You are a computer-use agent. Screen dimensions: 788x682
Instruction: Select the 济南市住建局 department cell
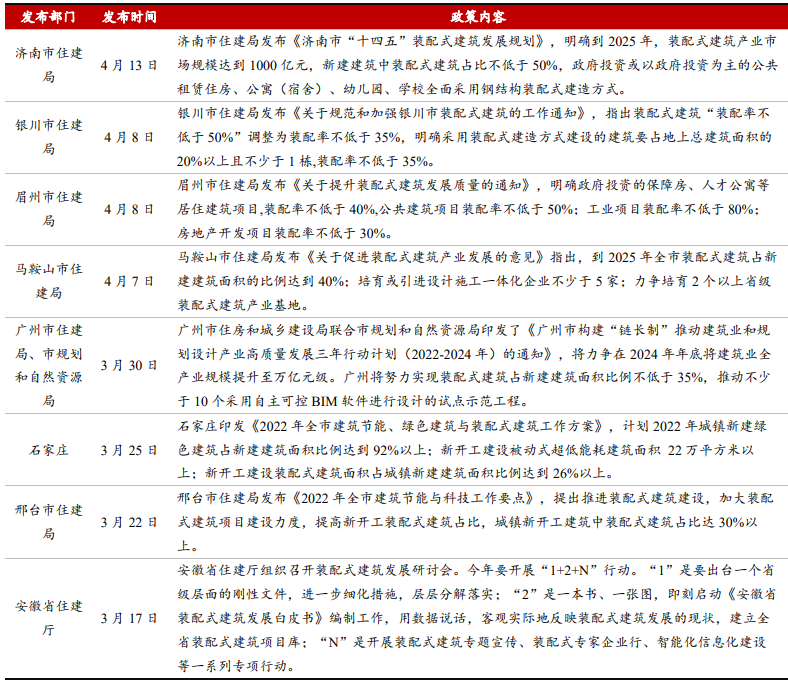click(48, 64)
